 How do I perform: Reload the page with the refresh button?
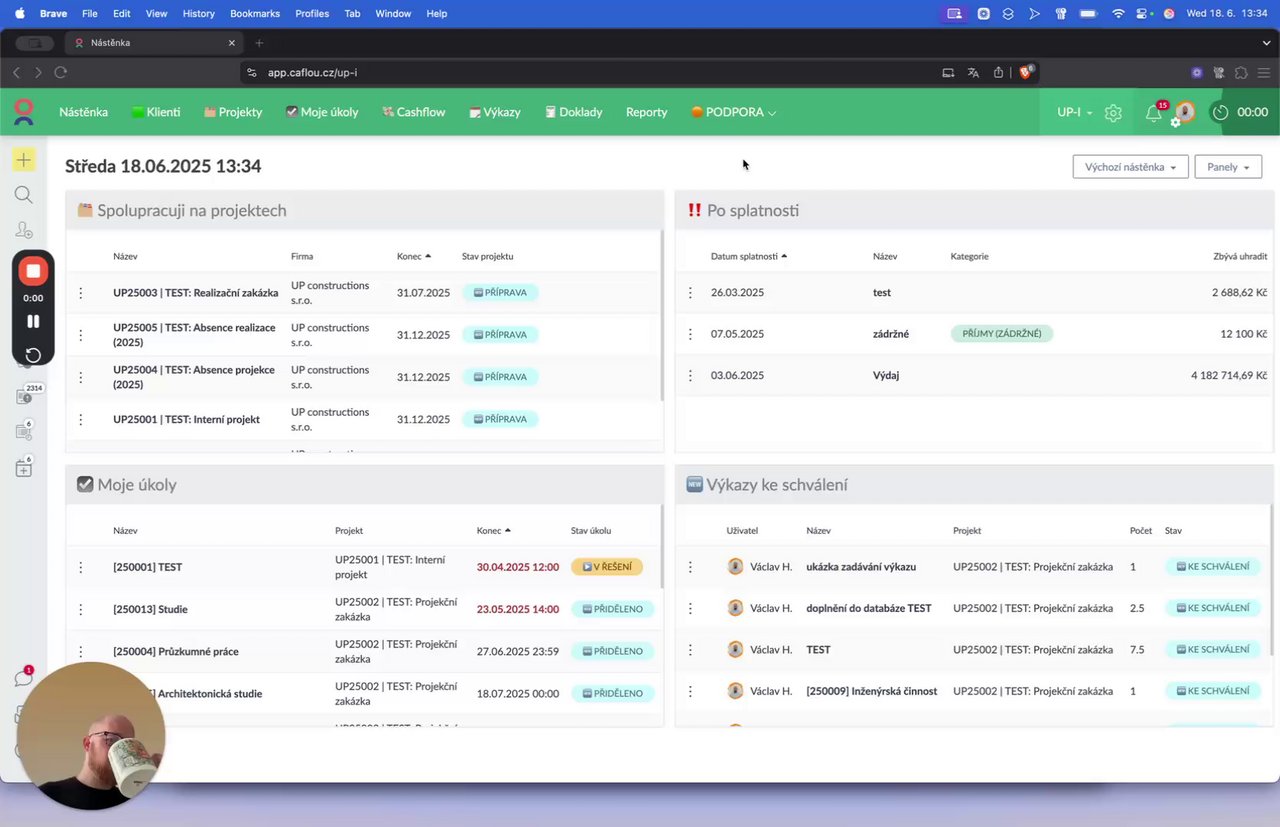pos(61,72)
